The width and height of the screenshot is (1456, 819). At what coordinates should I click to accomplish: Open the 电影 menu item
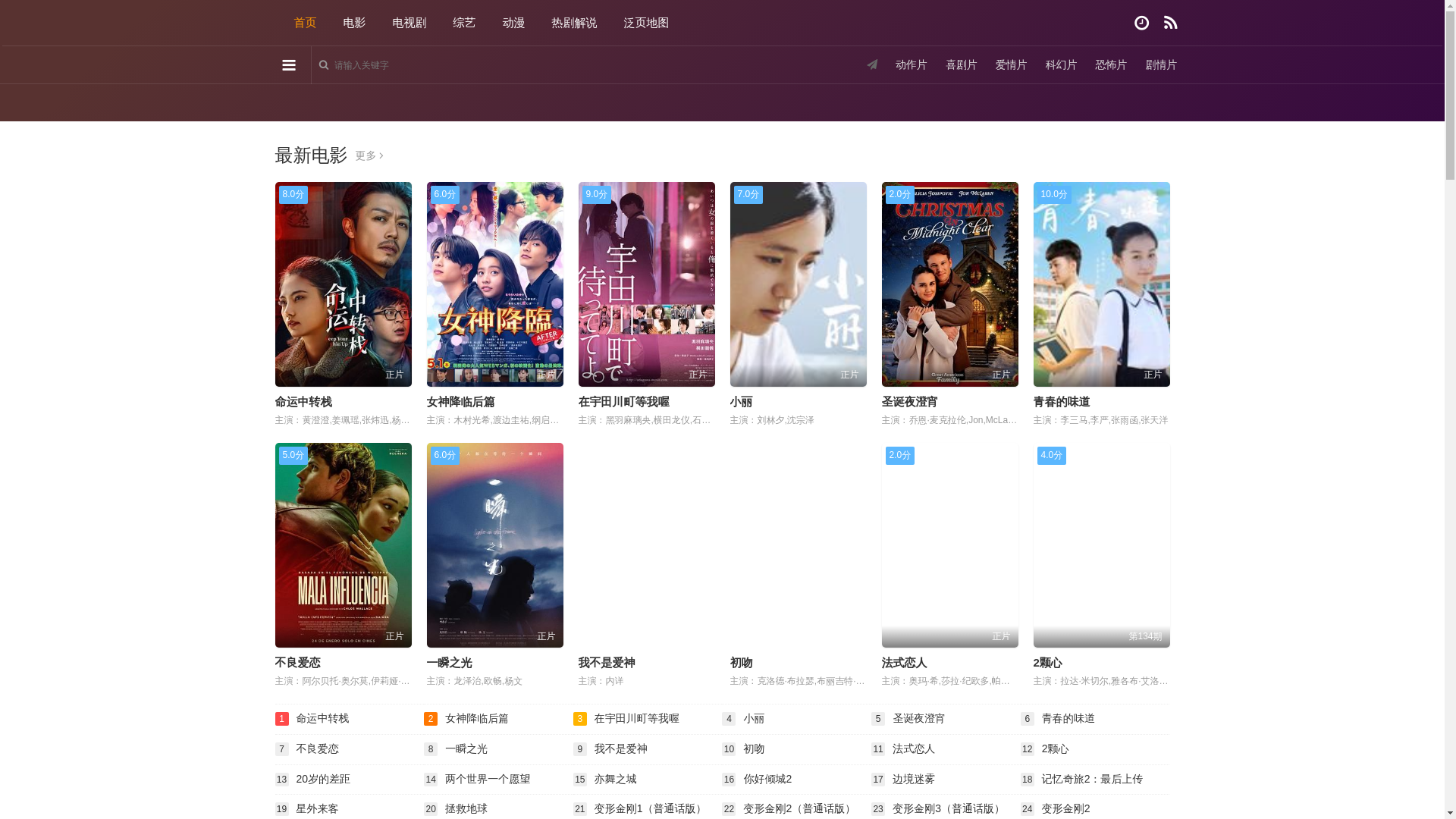click(354, 23)
